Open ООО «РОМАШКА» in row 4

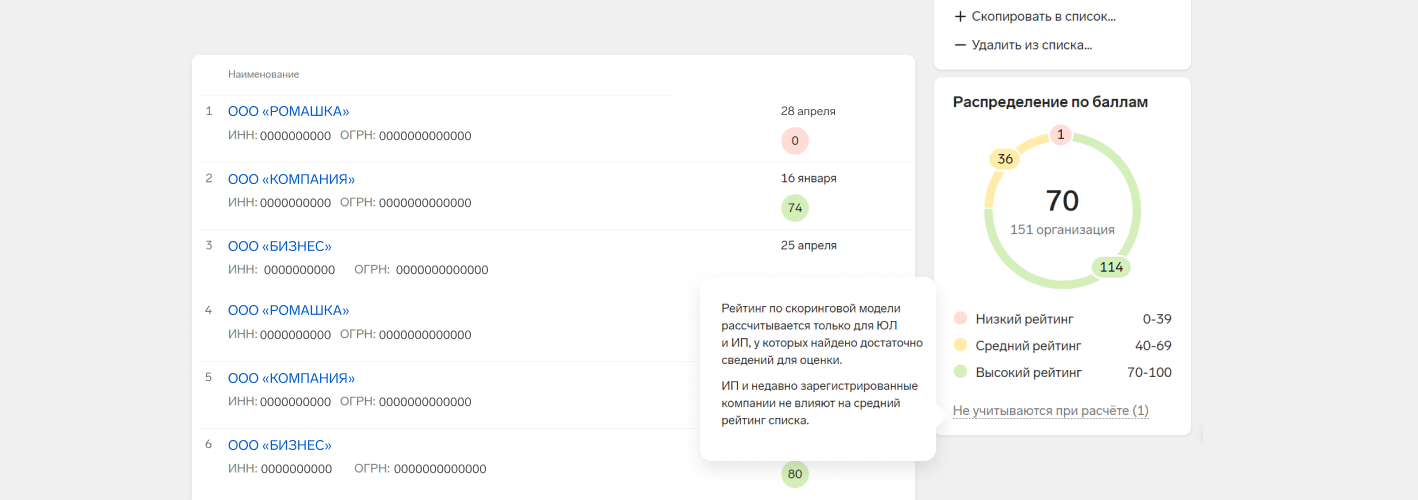[289, 310]
